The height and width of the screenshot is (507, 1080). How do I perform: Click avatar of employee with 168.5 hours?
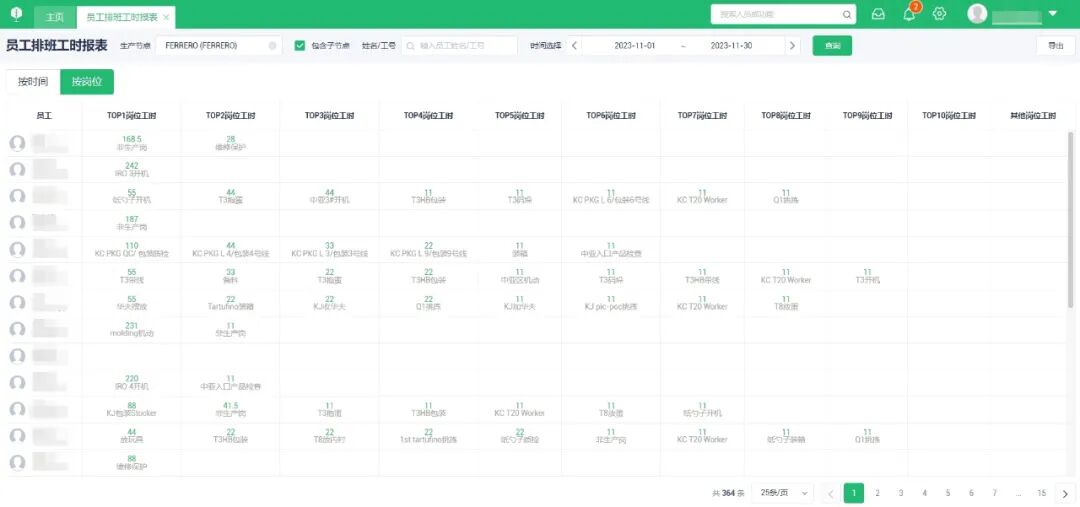click(x=18, y=143)
